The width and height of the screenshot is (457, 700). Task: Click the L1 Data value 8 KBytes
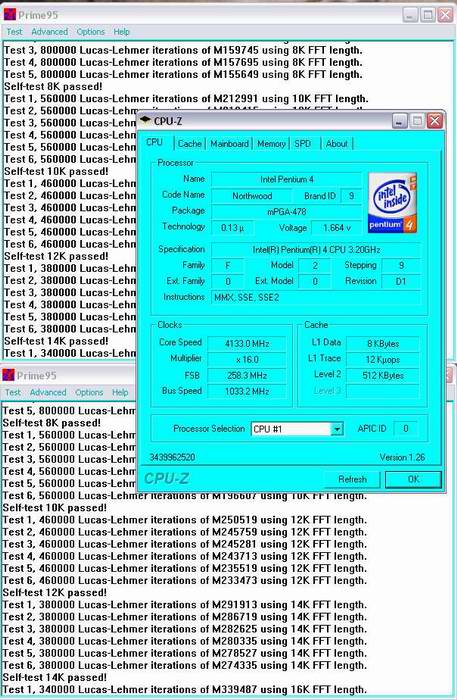[383, 344]
